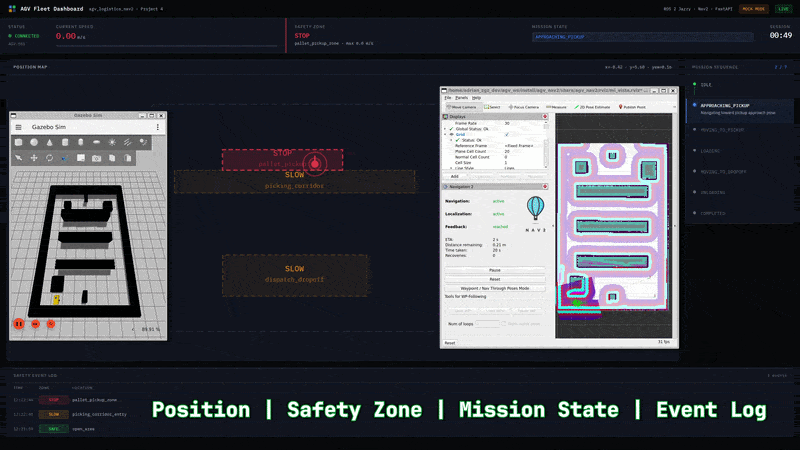Click the Num of loops input field
The height and width of the screenshot is (450, 800).
click(487, 324)
